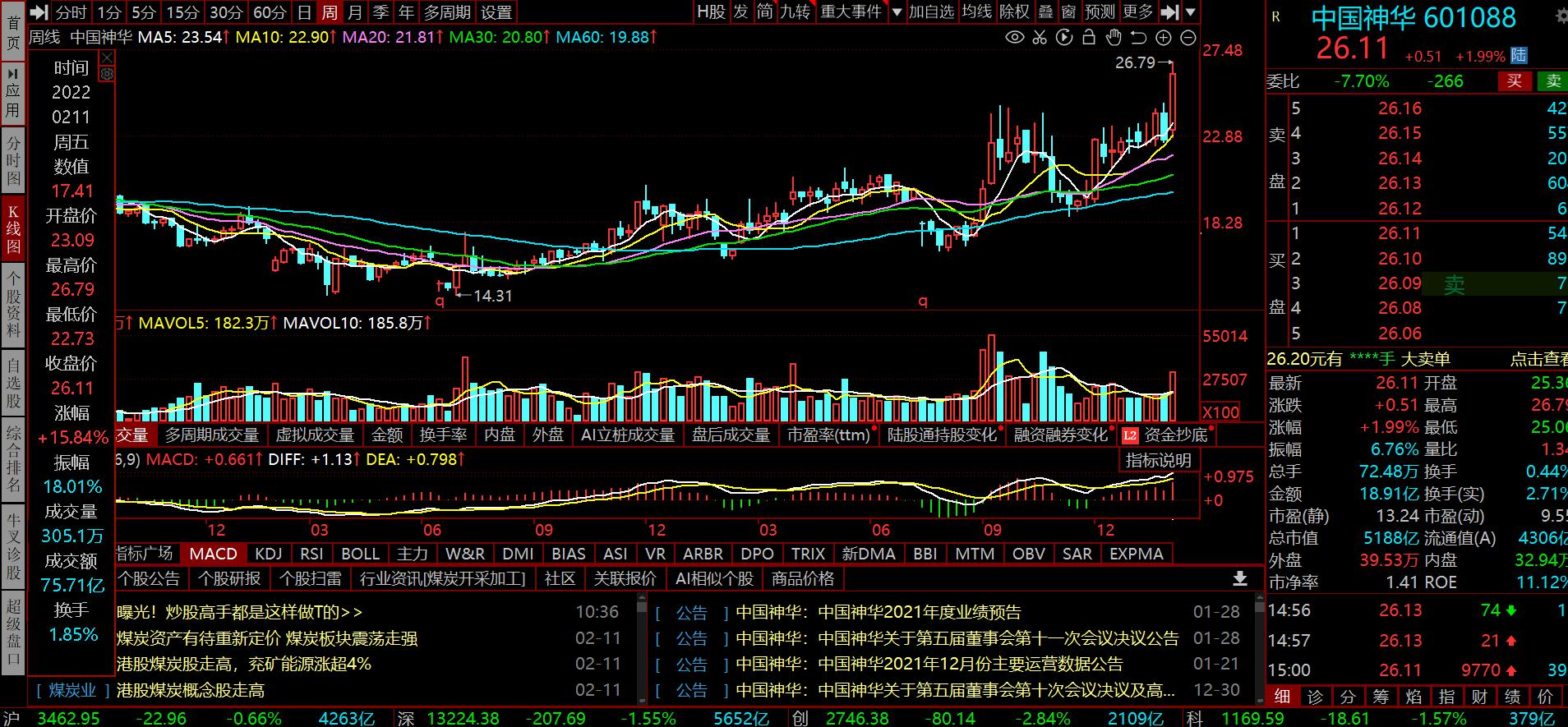Viewport: 1568px width, 727px height.
Task: Expand the dropdown arrow at toolbar's right end
Action: tap(1191, 12)
